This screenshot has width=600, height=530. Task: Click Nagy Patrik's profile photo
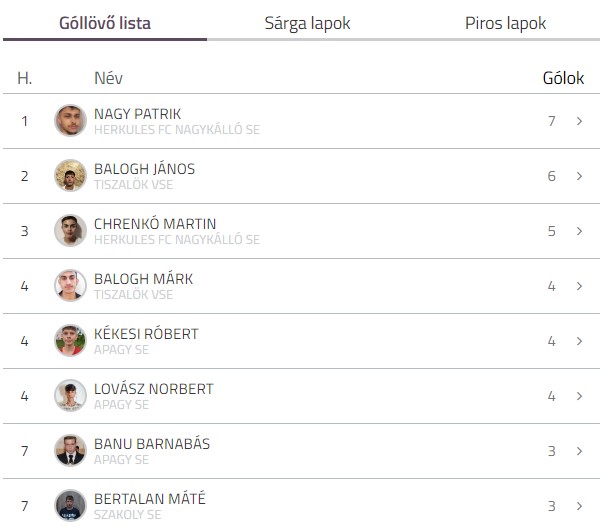(x=70, y=121)
